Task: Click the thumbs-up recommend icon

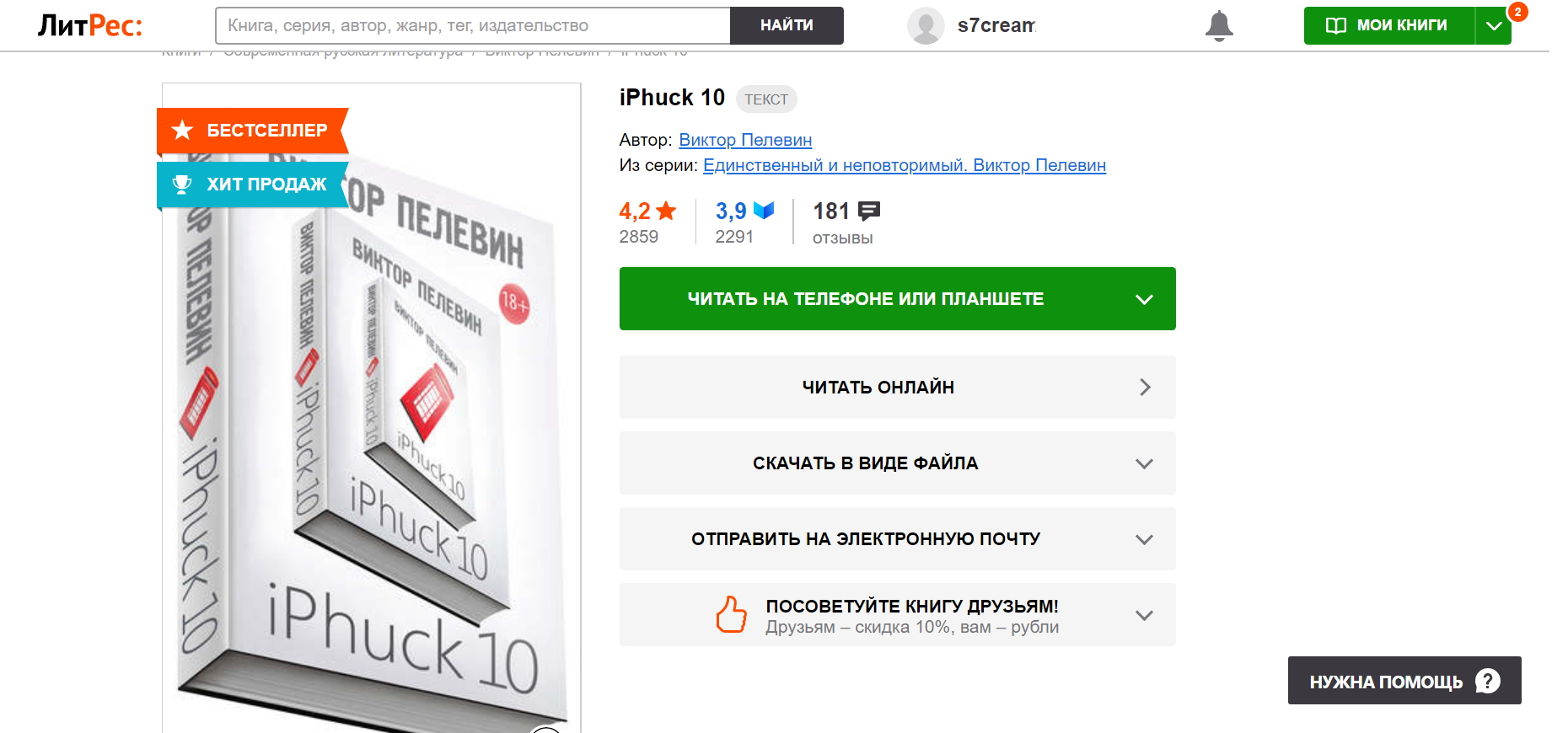Action: pos(731,615)
